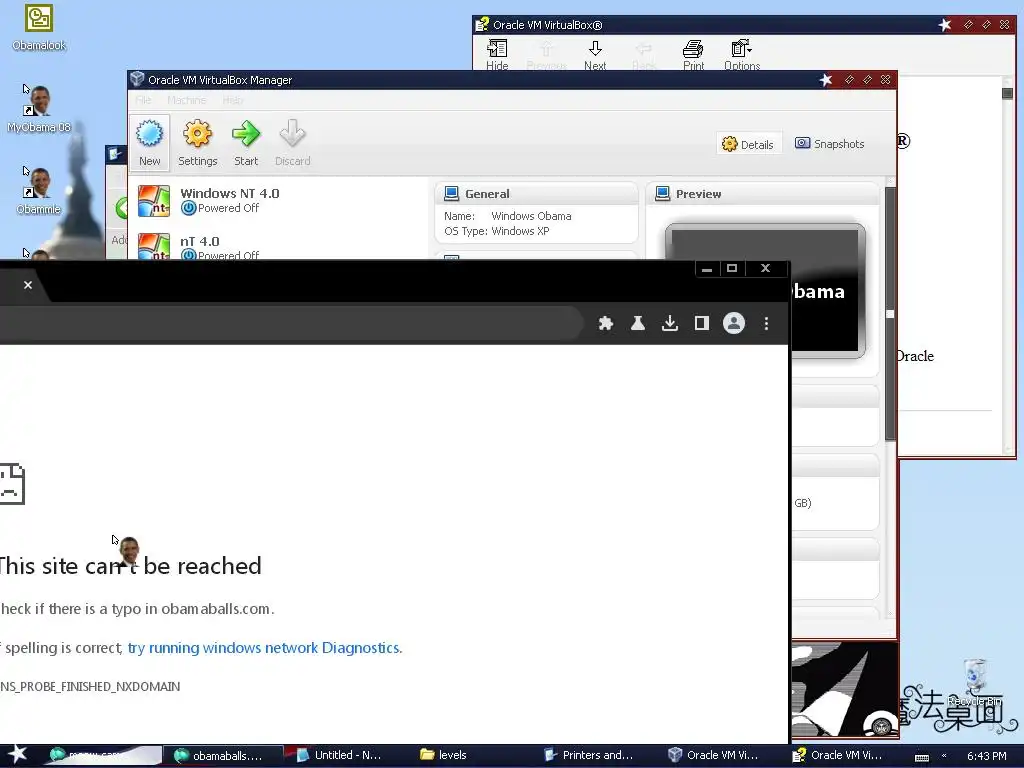
Task: Click 'Name: Windows Obama' in General section
Action: (507, 216)
